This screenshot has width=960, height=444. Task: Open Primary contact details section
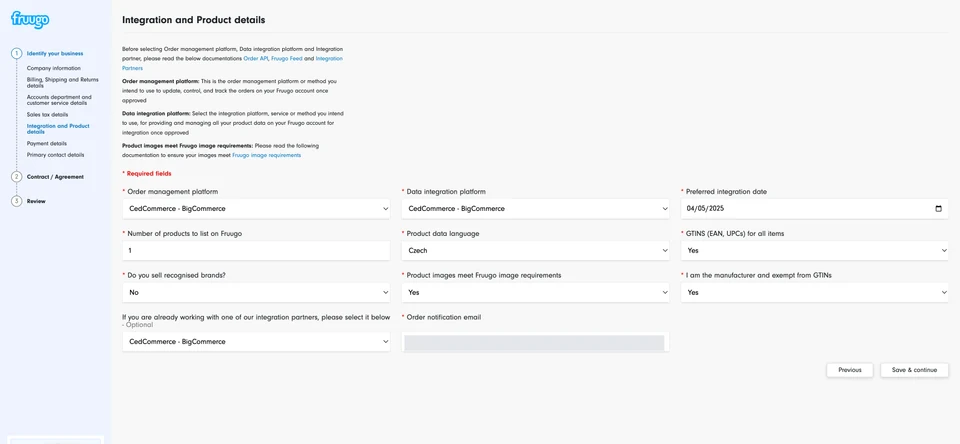click(x=56, y=155)
